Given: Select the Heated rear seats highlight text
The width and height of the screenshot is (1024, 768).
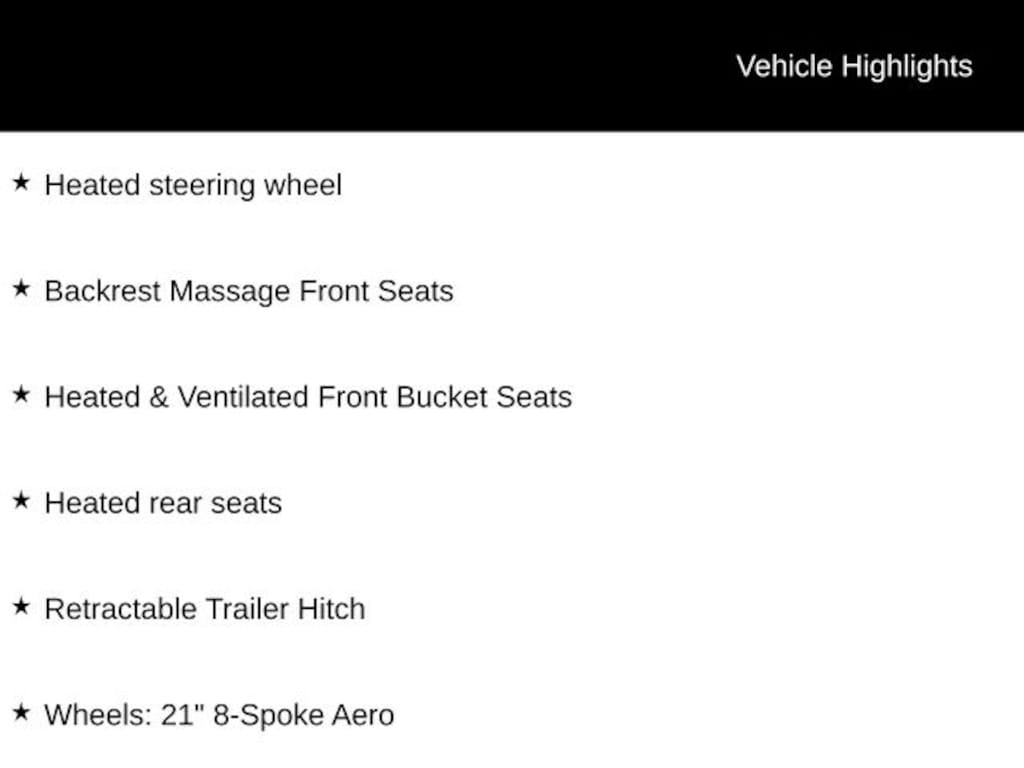Looking at the screenshot, I should pyautogui.click(x=163, y=503).
